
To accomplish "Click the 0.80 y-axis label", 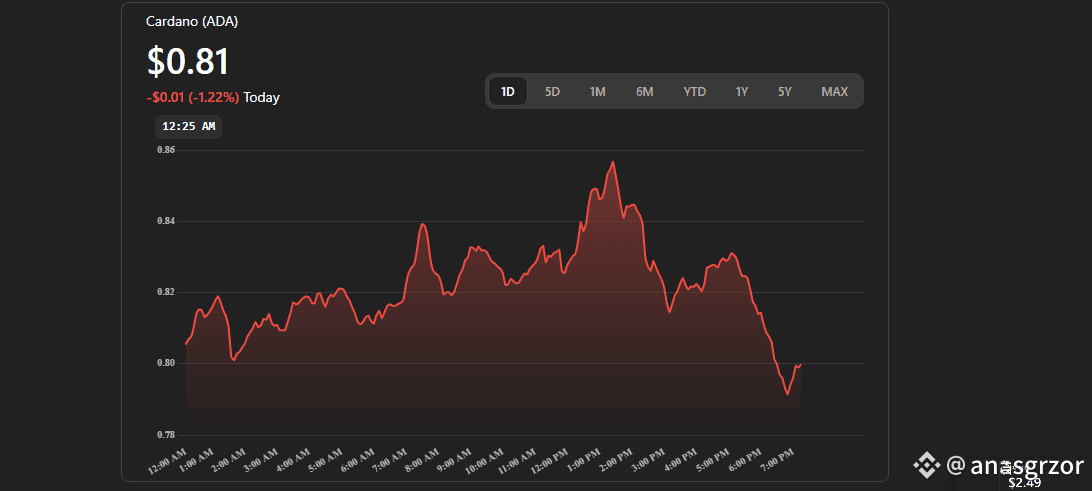I will point(165,363).
